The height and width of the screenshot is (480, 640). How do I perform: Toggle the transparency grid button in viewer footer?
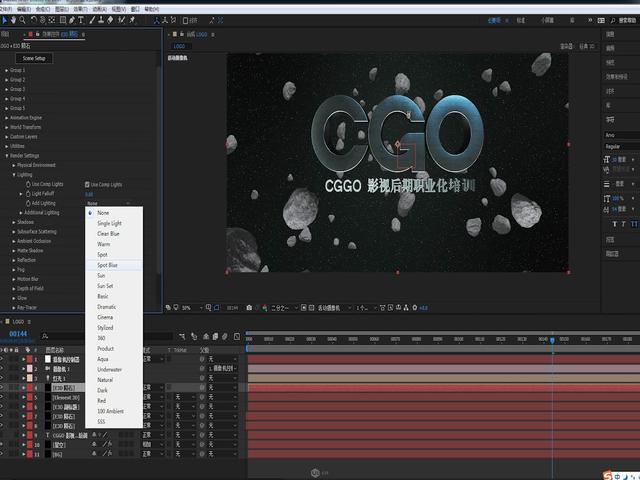pyautogui.click(x=311, y=308)
